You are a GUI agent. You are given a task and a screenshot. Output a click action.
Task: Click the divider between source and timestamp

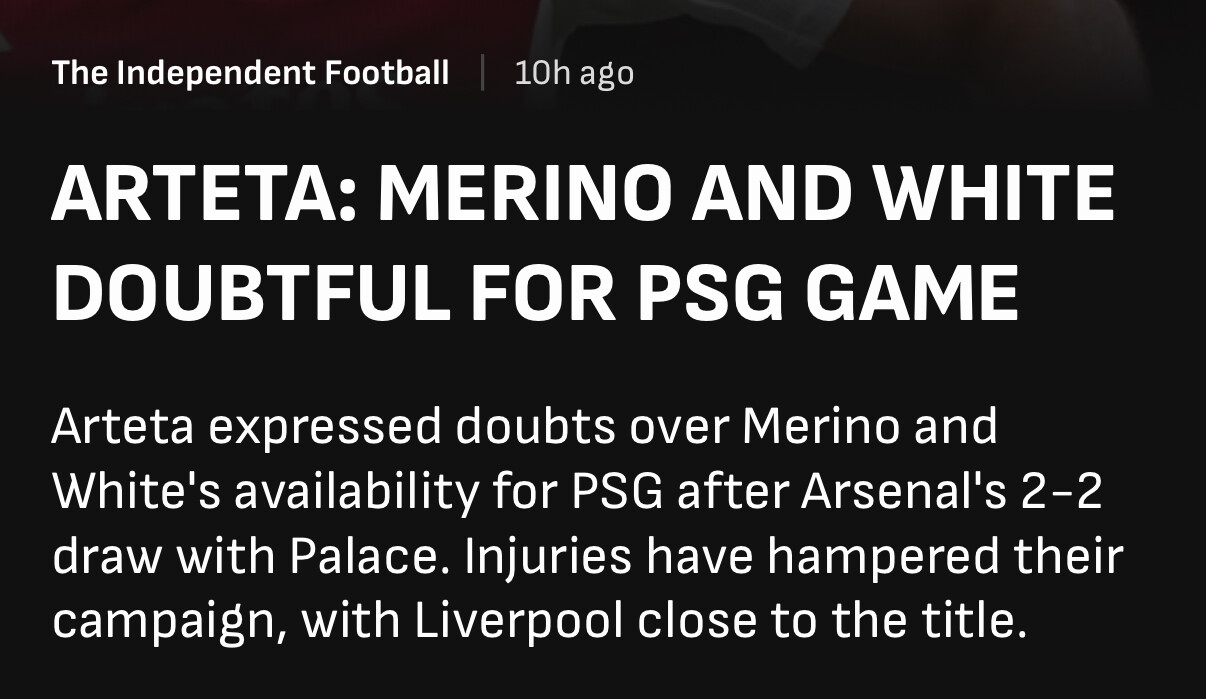483,73
